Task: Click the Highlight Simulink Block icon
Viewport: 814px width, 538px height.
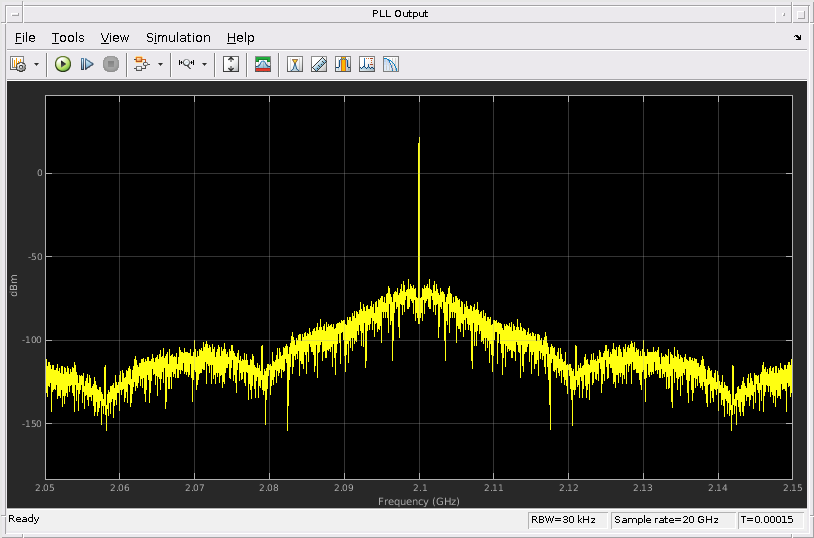Action: pos(141,64)
